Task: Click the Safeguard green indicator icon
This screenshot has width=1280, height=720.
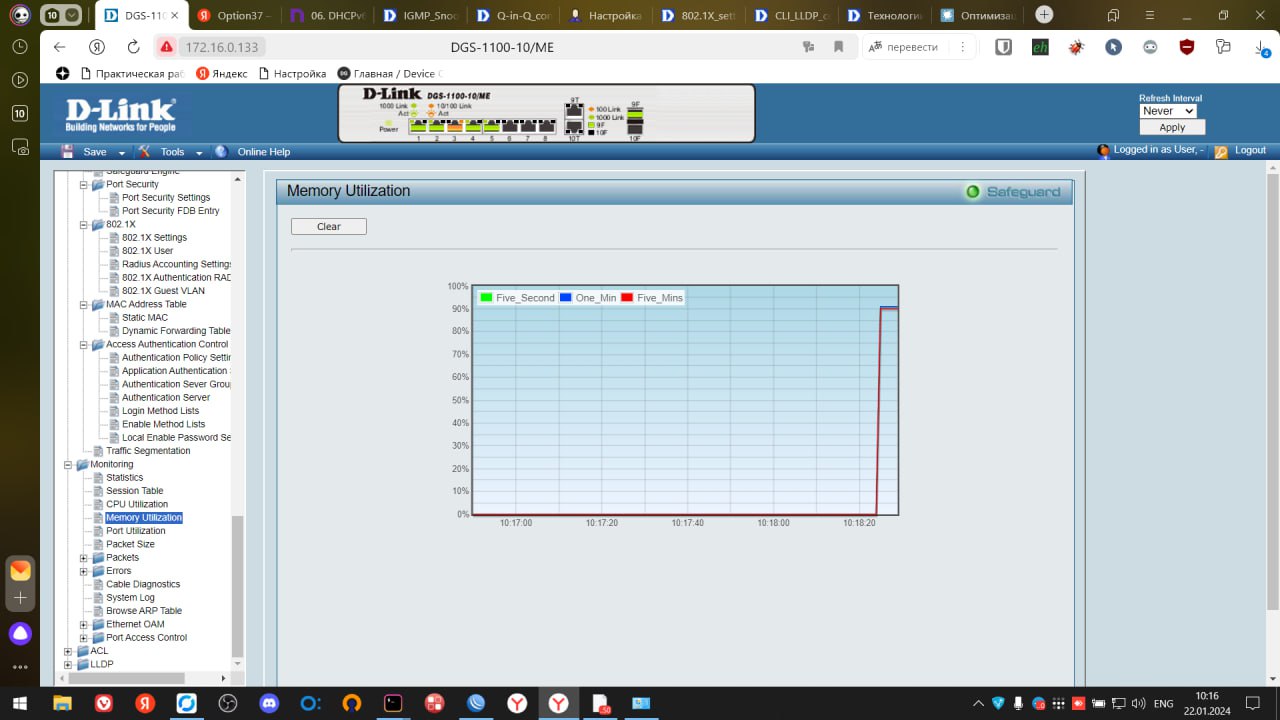Action: pyautogui.click(x=972, y=191)
